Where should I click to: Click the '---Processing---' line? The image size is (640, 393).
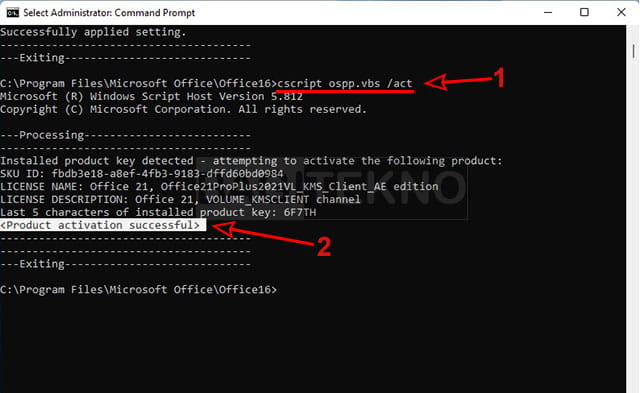125,135
